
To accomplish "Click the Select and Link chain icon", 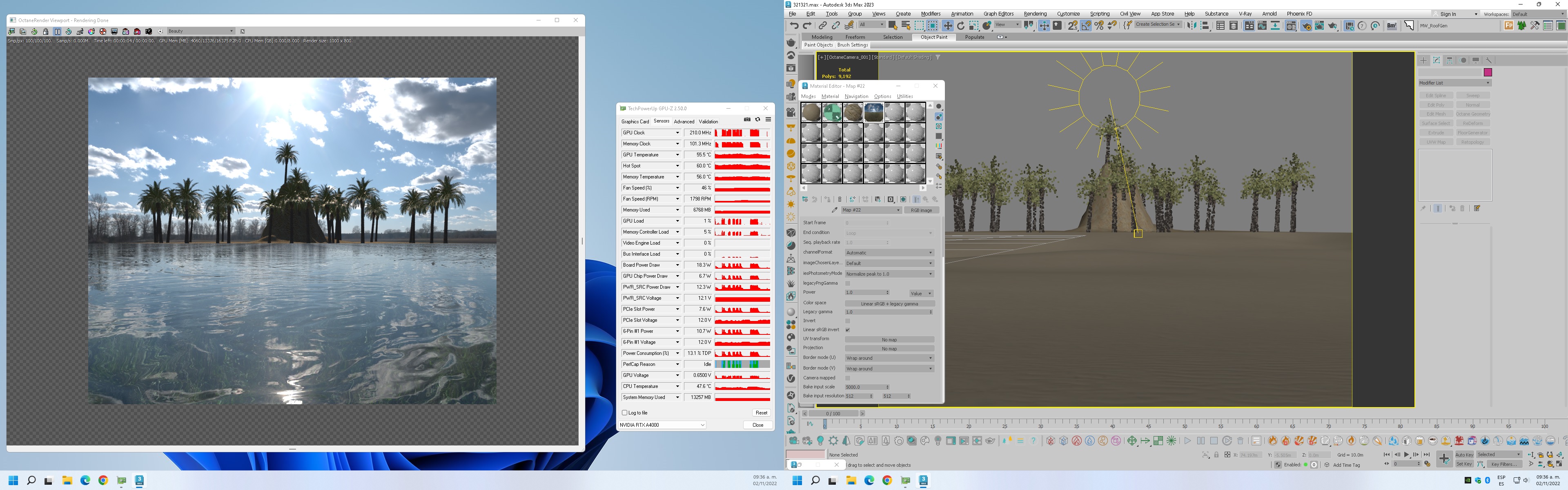I will pos(823,26).
